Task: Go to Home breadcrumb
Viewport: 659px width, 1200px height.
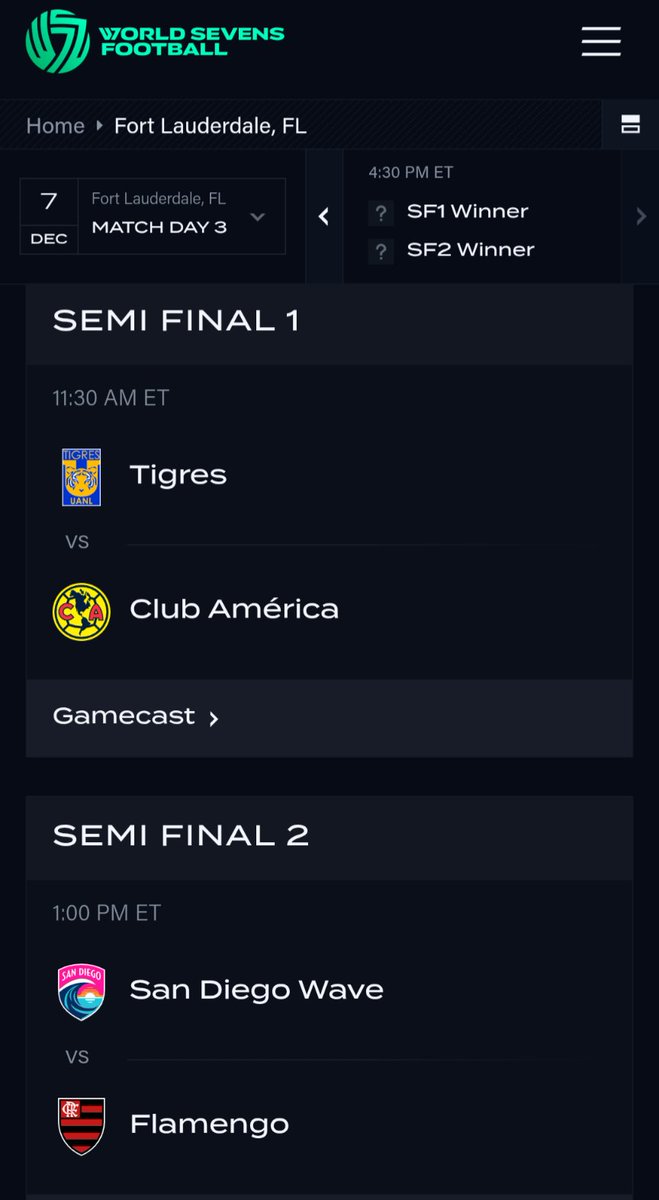Action: click(x=55, y=126)
